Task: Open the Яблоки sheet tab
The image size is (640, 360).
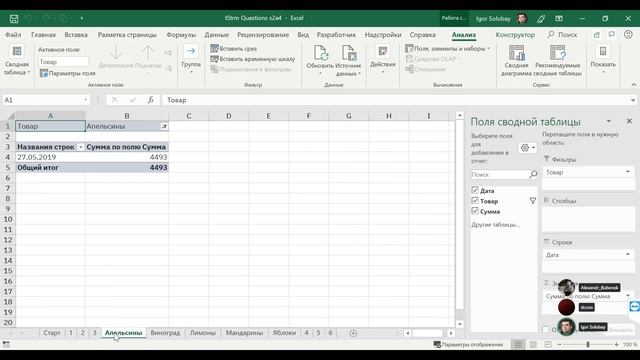Action: pyautogui.click(x=284, y=333)
